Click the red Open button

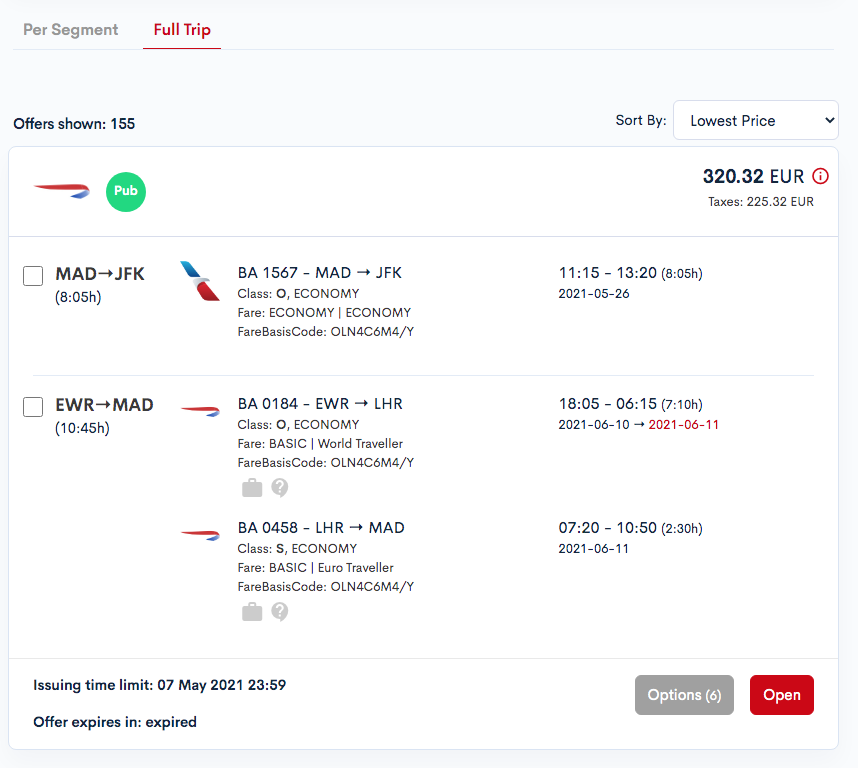(781, 695)
